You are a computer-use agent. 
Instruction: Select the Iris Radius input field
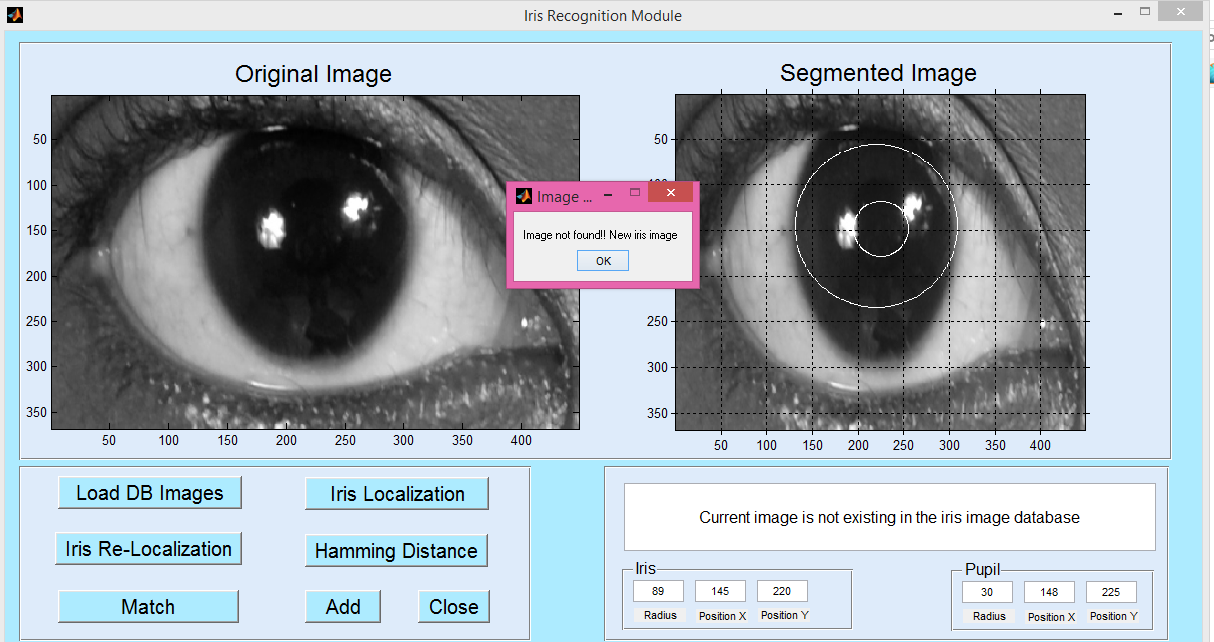click(658, 591)
